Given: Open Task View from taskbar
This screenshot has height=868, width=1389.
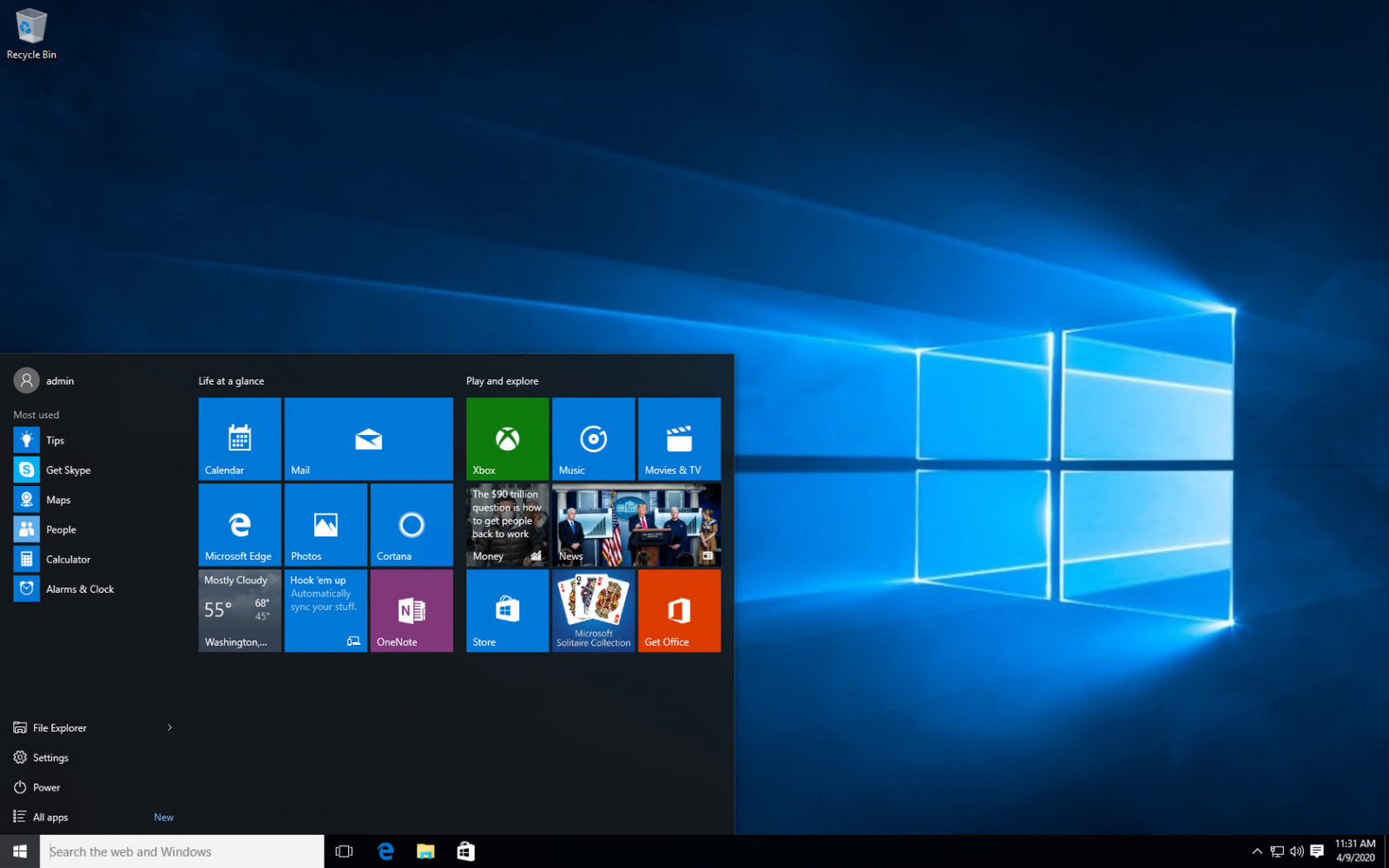Looking at the screenshot, I should pos(344,852).
